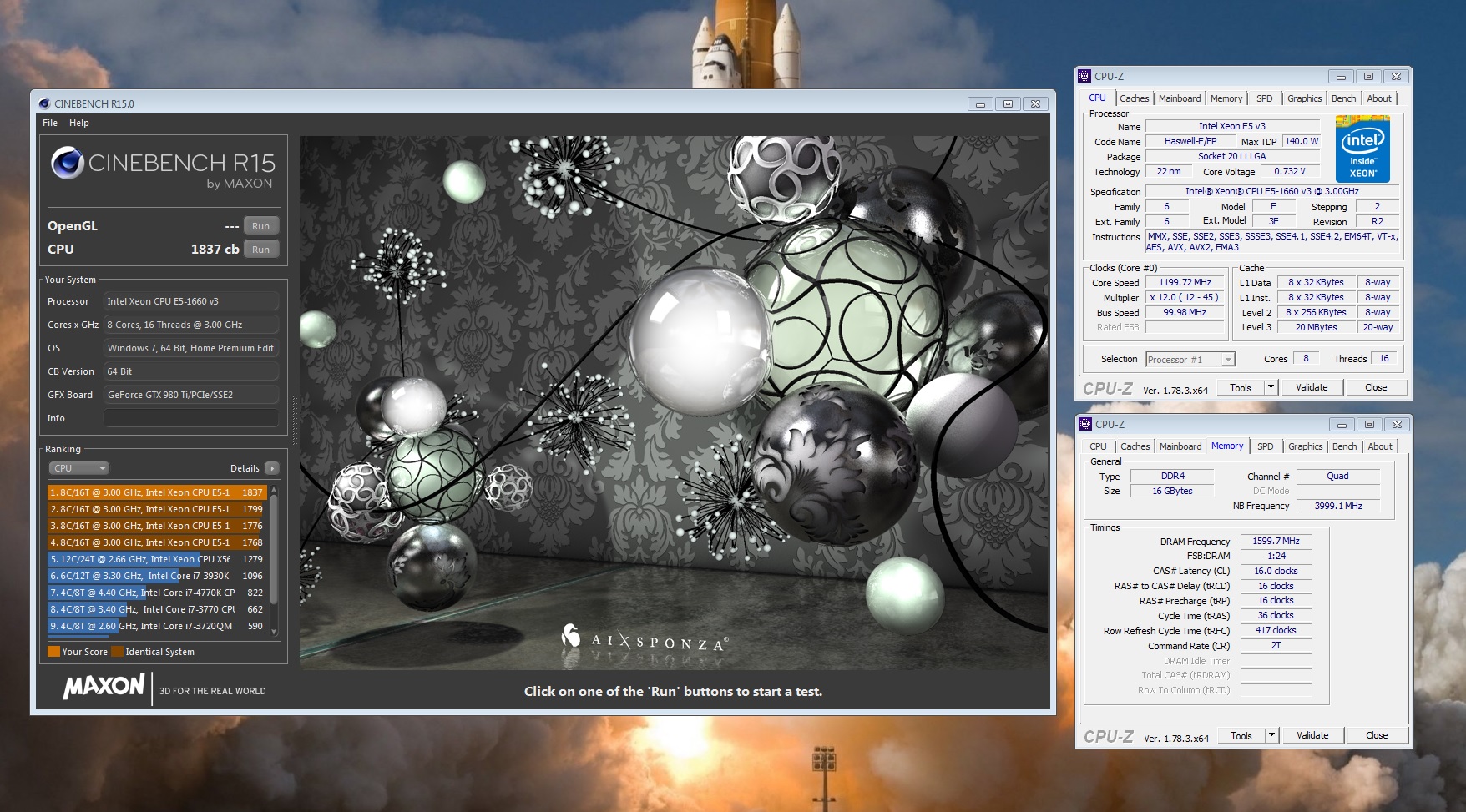This screenshot has height=812, width=1466.
Task: Expand Tools dropdown arrow in lower CPU-Z
Action: pyautogui.click(x=1271, y=736)
